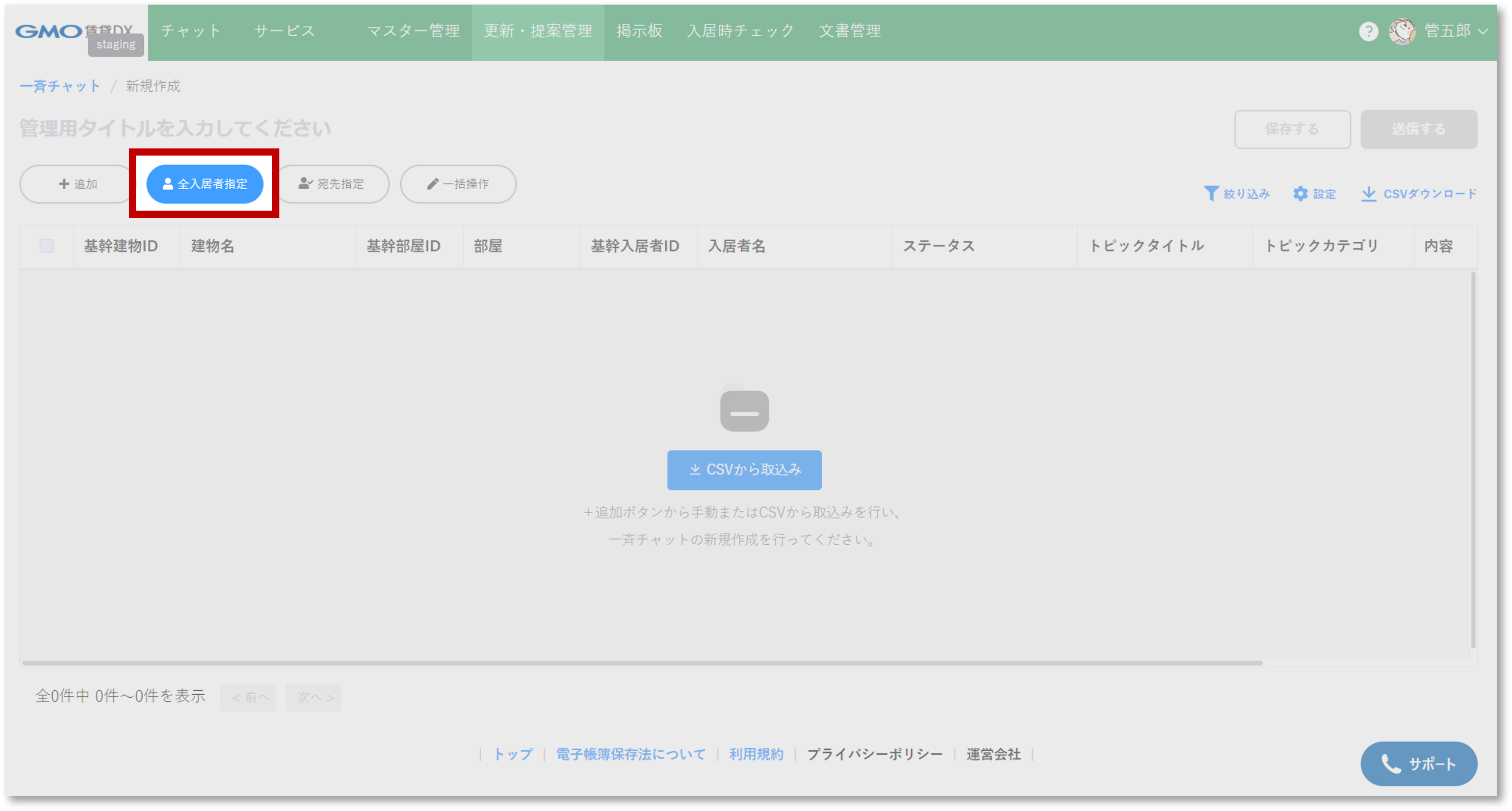Click the CSVから取込み button
Viewport: 1512px width, 811px height.
pyautogui.click(x=744, y=470)
